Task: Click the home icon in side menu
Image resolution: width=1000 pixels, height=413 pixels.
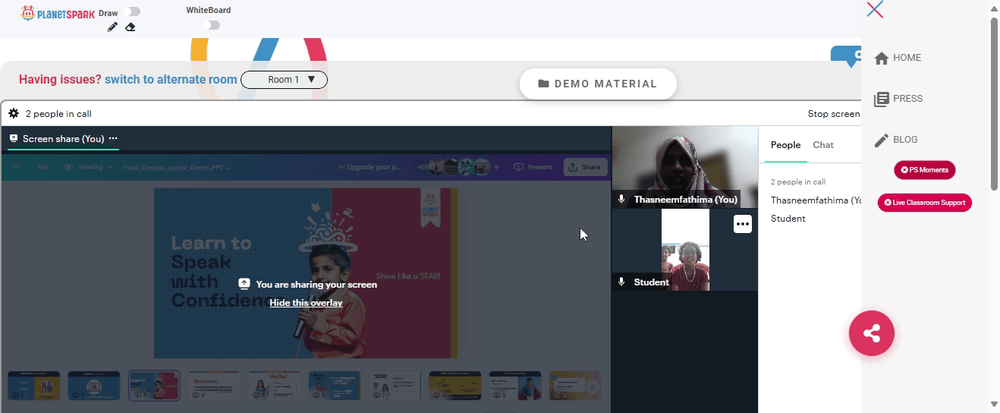Action: 881,58
